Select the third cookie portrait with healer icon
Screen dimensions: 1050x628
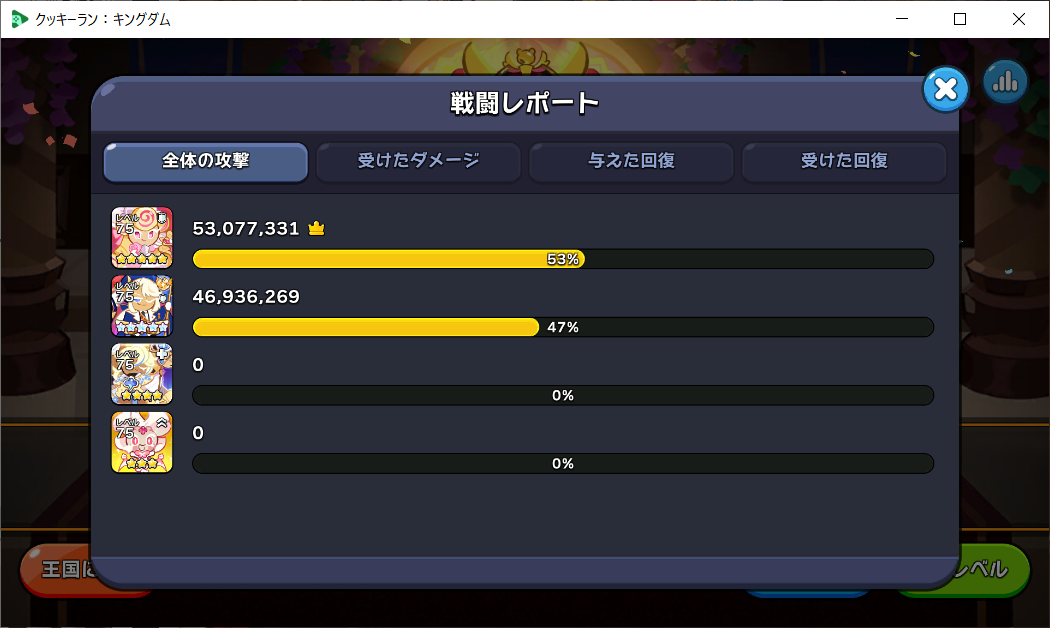coord(142,374)
